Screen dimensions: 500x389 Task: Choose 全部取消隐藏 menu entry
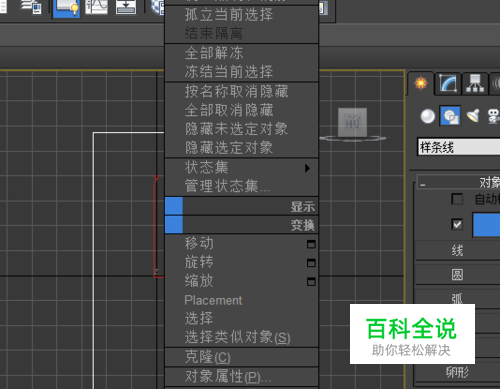tap(242, 110)
